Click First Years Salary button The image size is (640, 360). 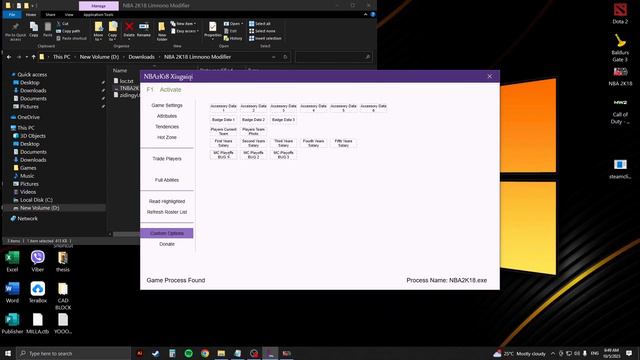click(x=223, y=143)
